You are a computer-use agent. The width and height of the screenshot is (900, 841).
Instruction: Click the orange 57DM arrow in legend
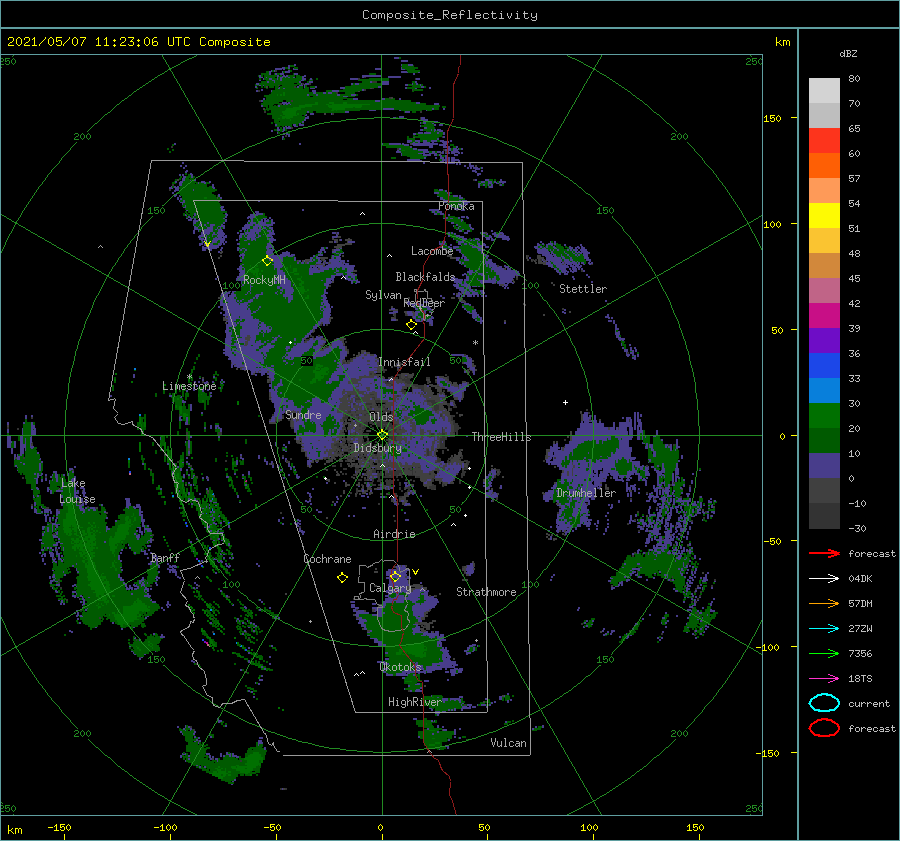point(824,603)
